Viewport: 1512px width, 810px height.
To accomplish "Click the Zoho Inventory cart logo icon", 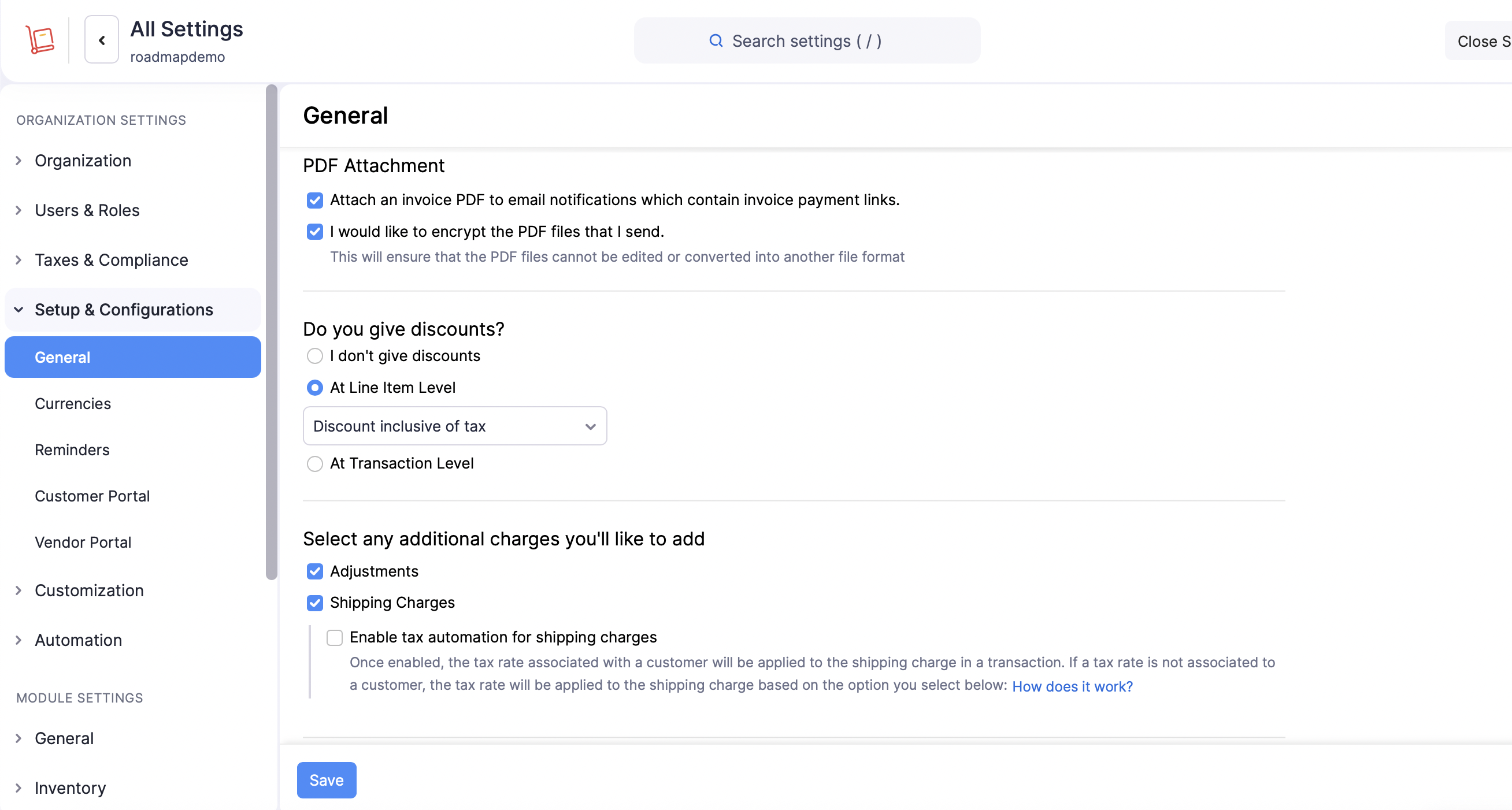I will click(40, 40).
